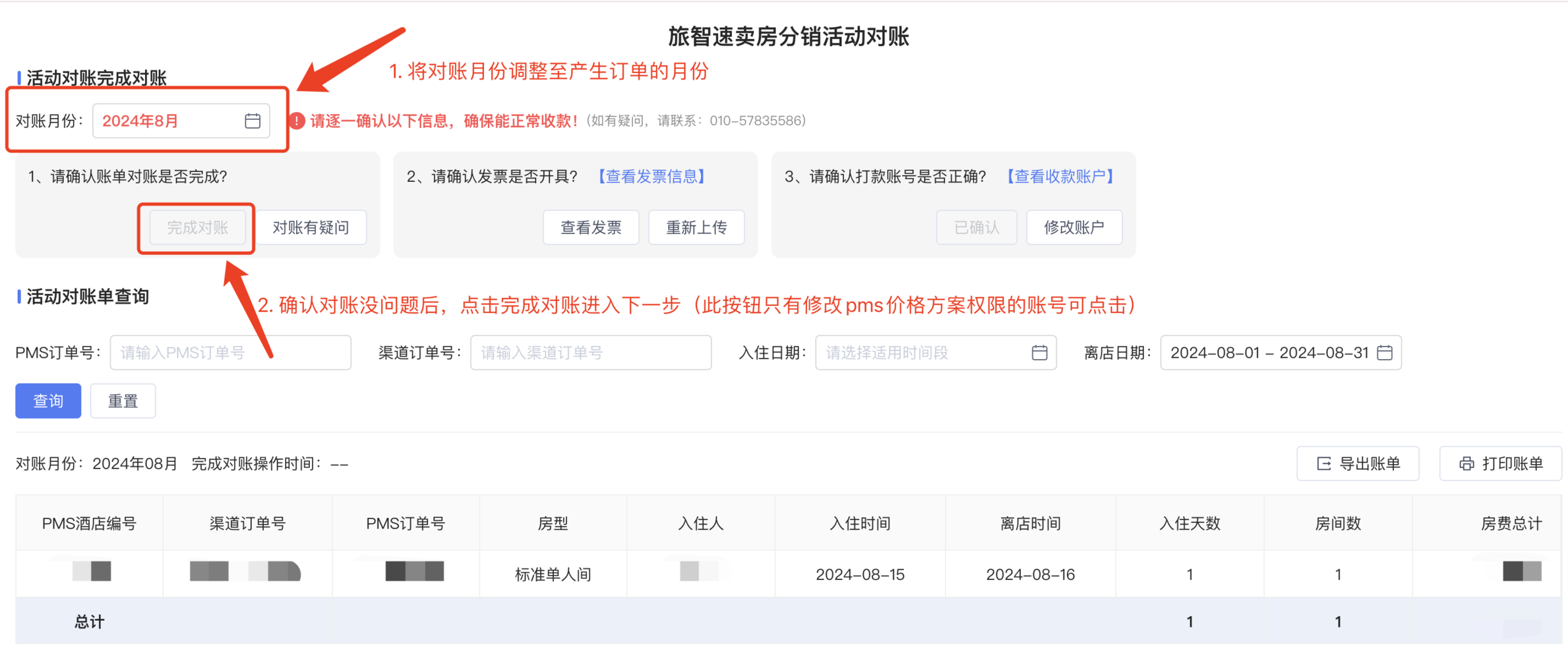Open the 查看发票信息 link

coord(651,177)
